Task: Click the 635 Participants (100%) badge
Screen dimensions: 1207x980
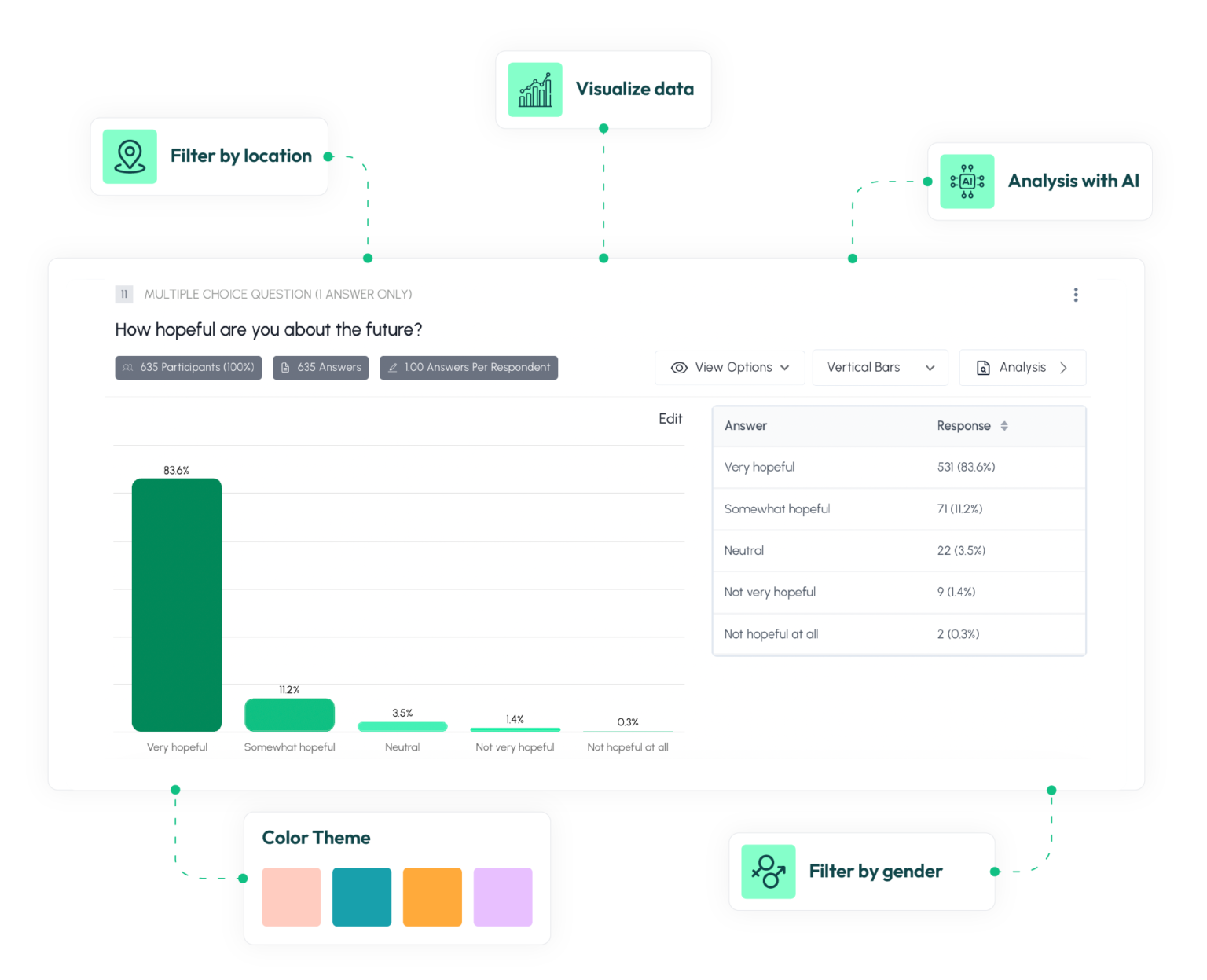Action: tap(189, 368)
